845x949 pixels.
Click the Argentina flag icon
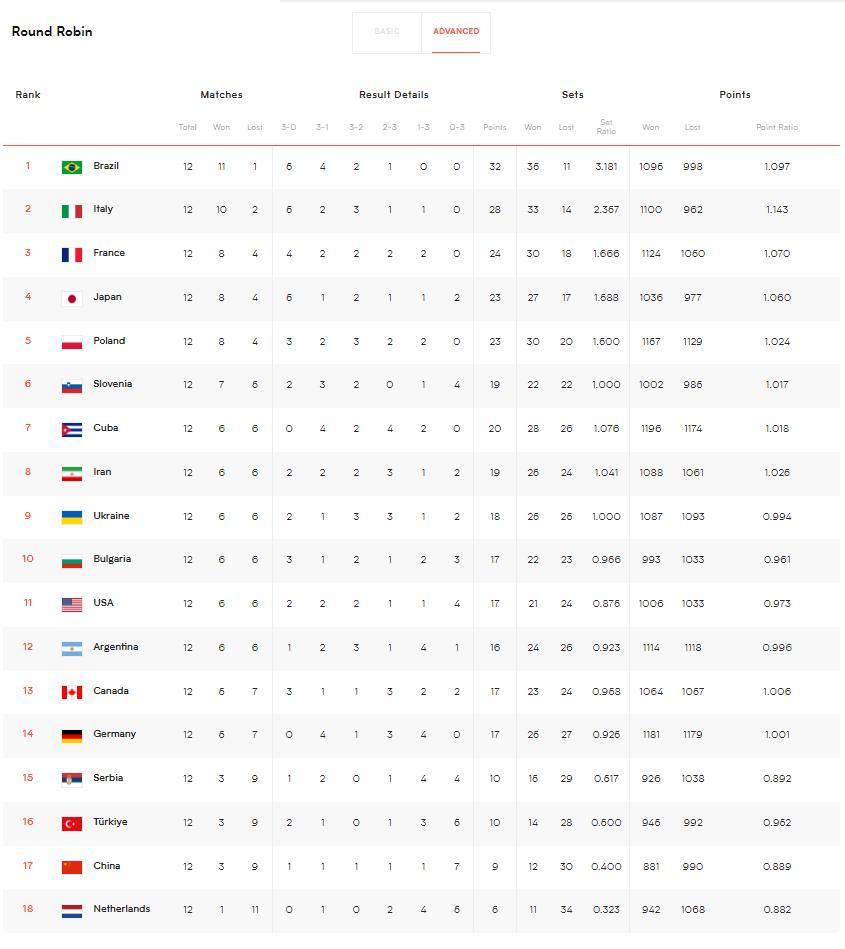click(x=72, y=648)
